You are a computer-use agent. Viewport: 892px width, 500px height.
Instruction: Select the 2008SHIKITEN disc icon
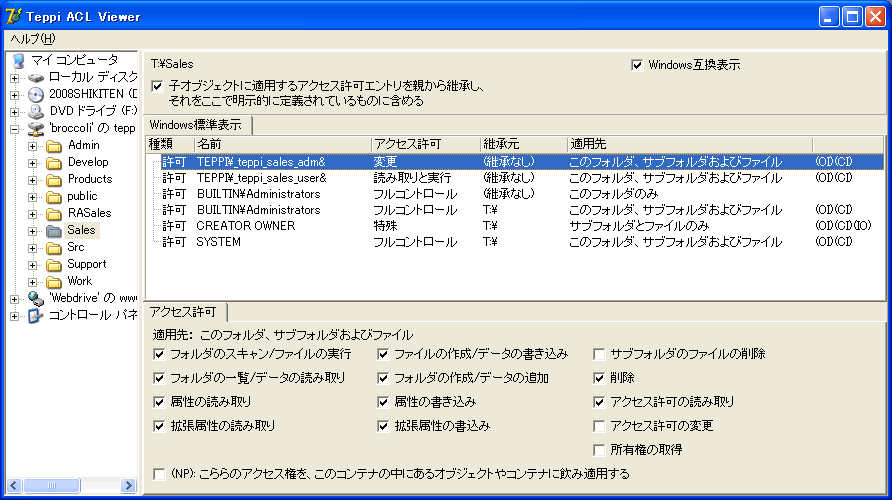[36, 94]
